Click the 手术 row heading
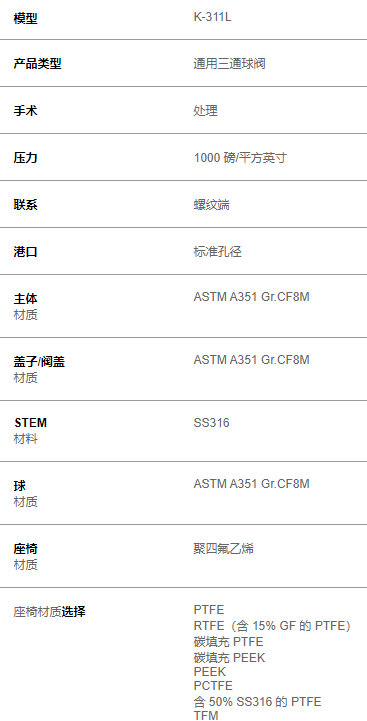Image resolution: width=367 pixels, height=721 pixels. (25, 111)
